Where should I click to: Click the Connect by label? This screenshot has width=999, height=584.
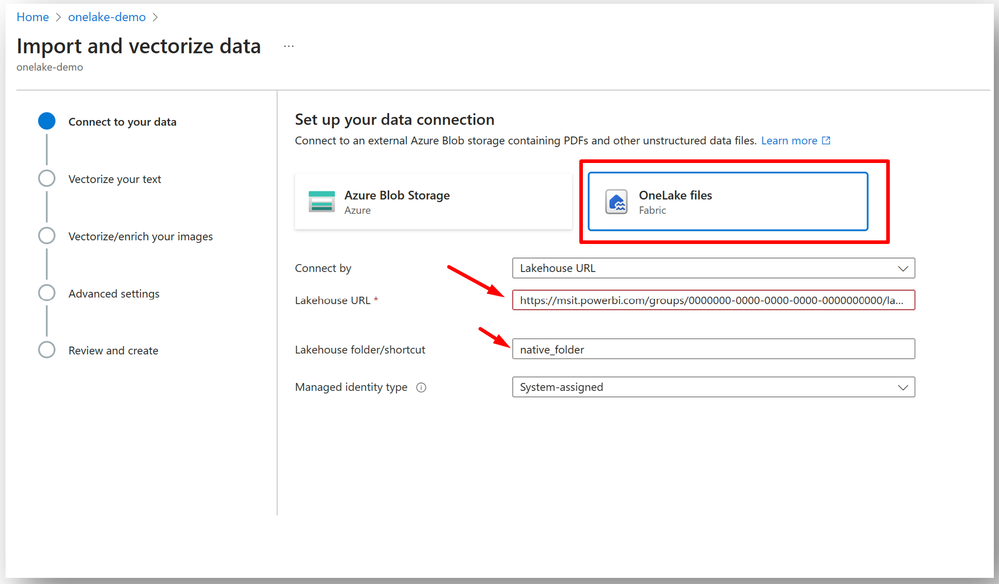coord(323,268)
